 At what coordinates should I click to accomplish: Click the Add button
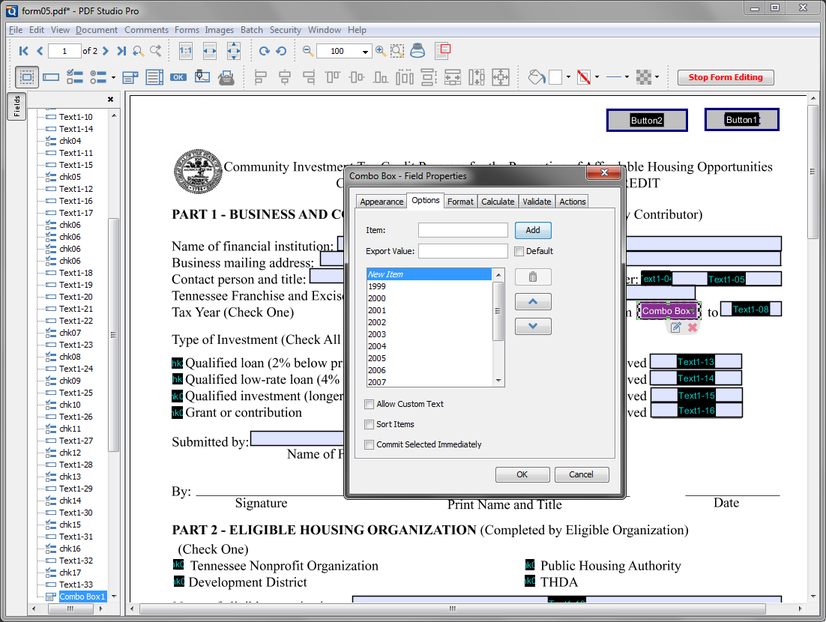(533, 230)
